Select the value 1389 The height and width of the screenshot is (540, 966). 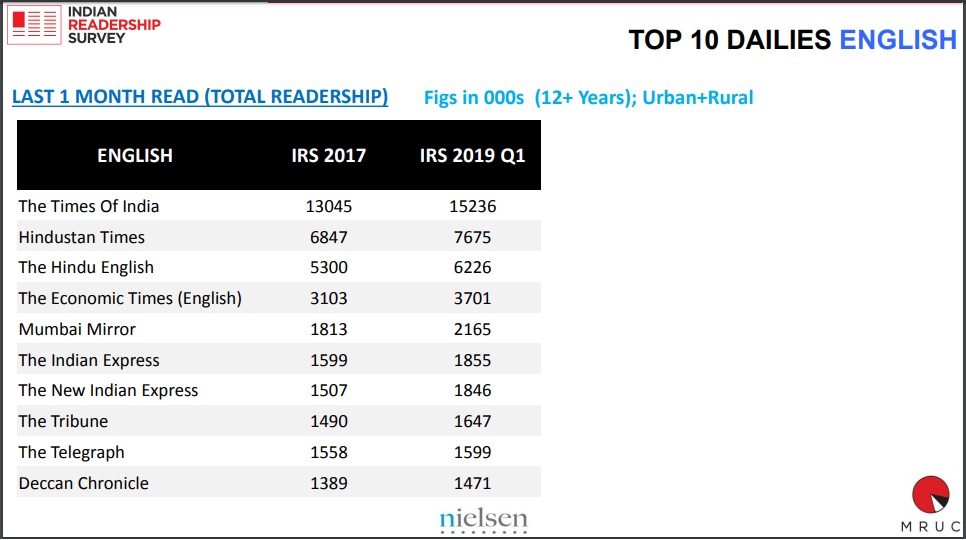point(329,483)
